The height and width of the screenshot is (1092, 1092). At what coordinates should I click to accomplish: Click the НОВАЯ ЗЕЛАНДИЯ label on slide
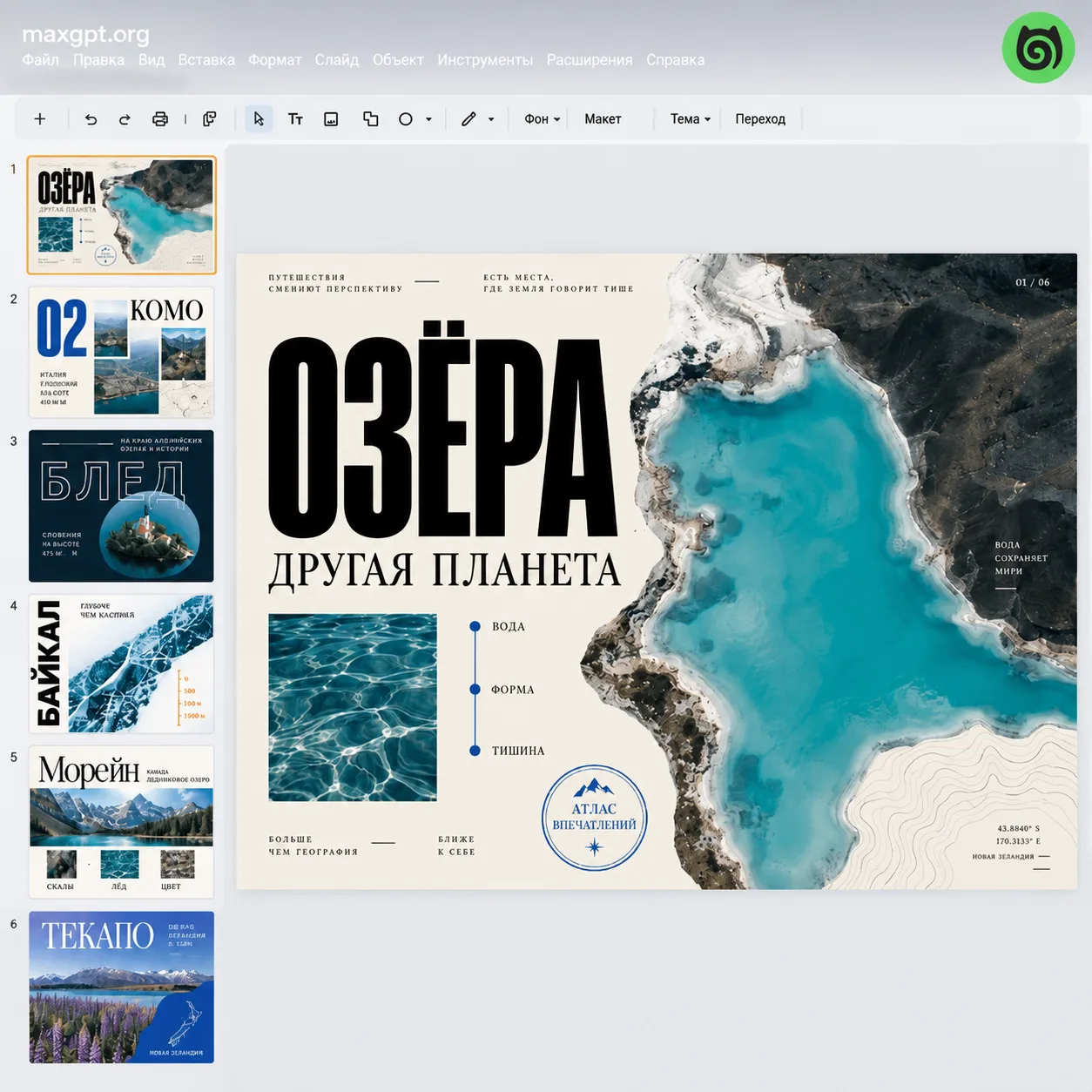(1003, 857)
